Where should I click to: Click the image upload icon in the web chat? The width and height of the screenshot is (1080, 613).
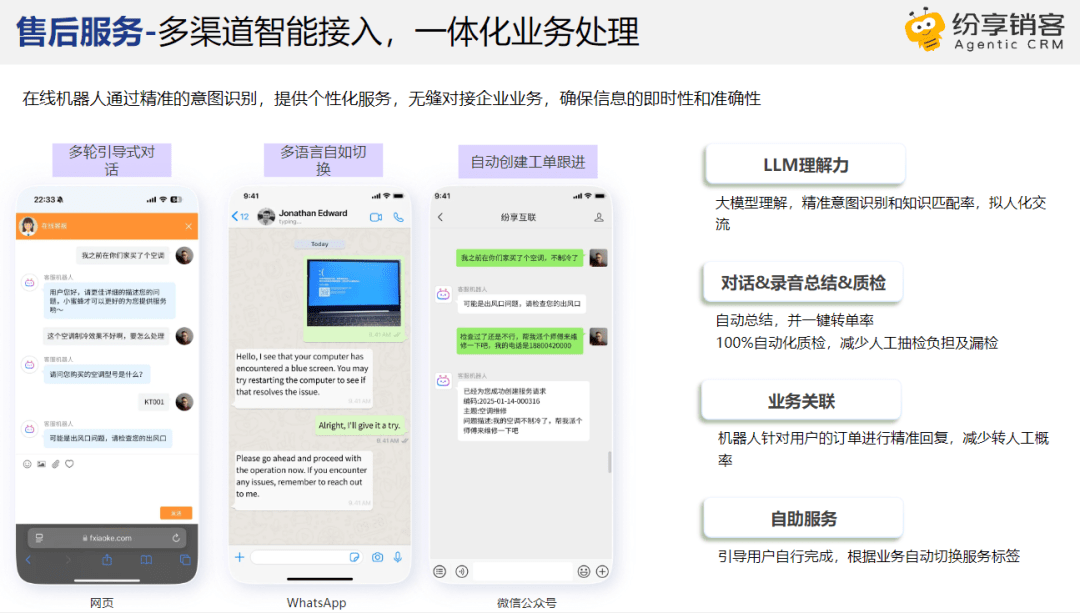coord(41,464)
